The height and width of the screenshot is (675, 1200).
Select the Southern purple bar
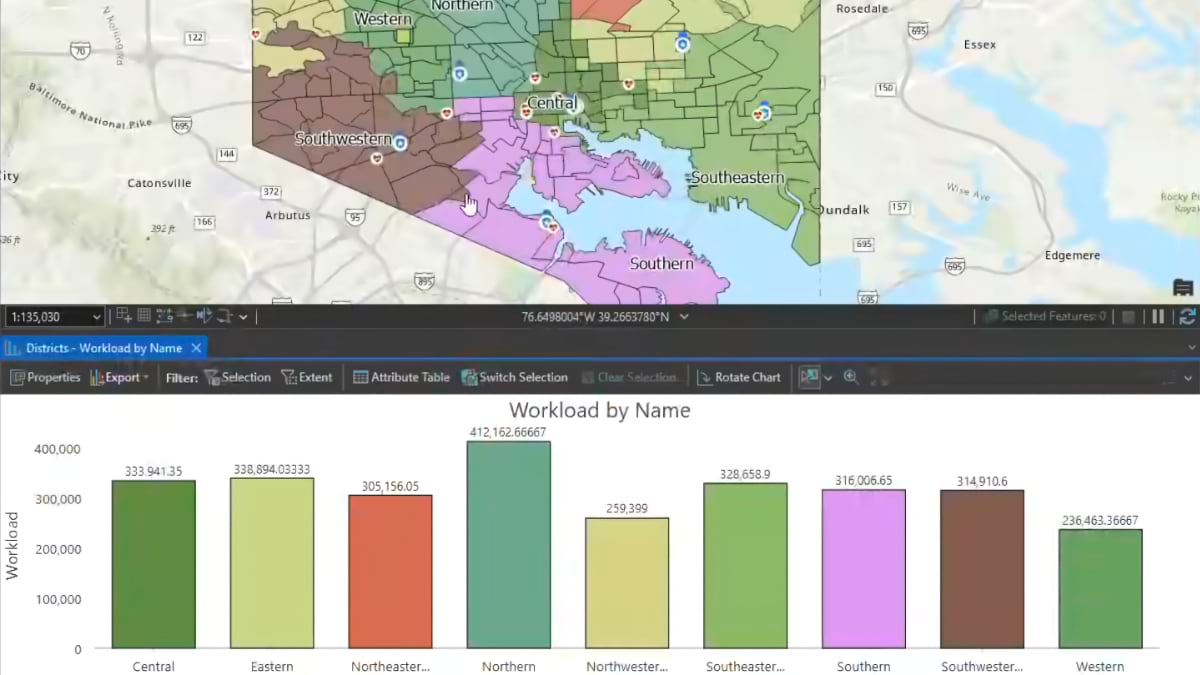pos(864,569)
